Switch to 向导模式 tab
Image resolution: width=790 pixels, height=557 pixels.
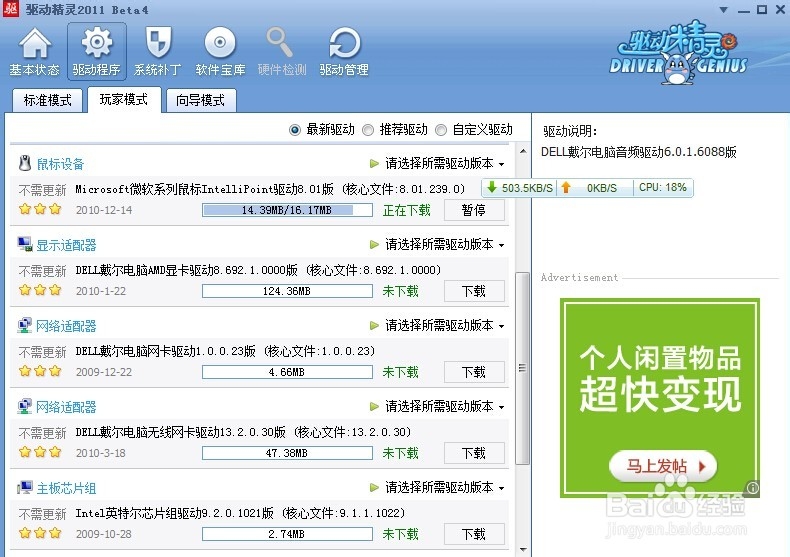(201, 100)
